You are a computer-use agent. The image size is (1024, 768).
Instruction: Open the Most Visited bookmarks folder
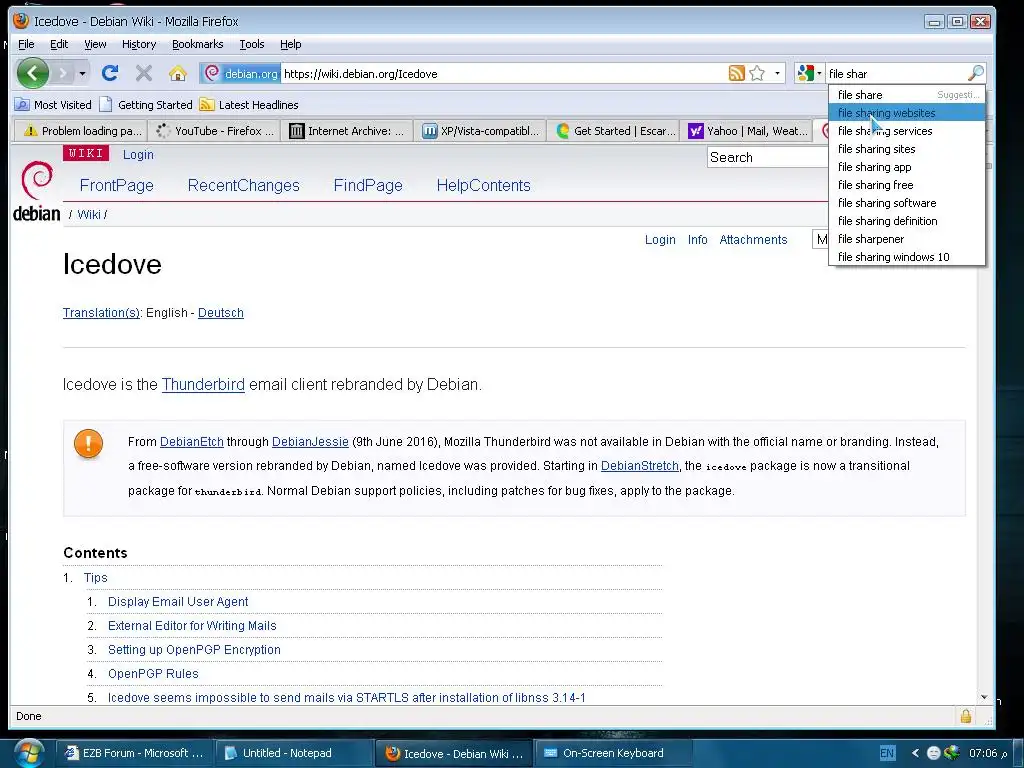click(x=54, y=104)
